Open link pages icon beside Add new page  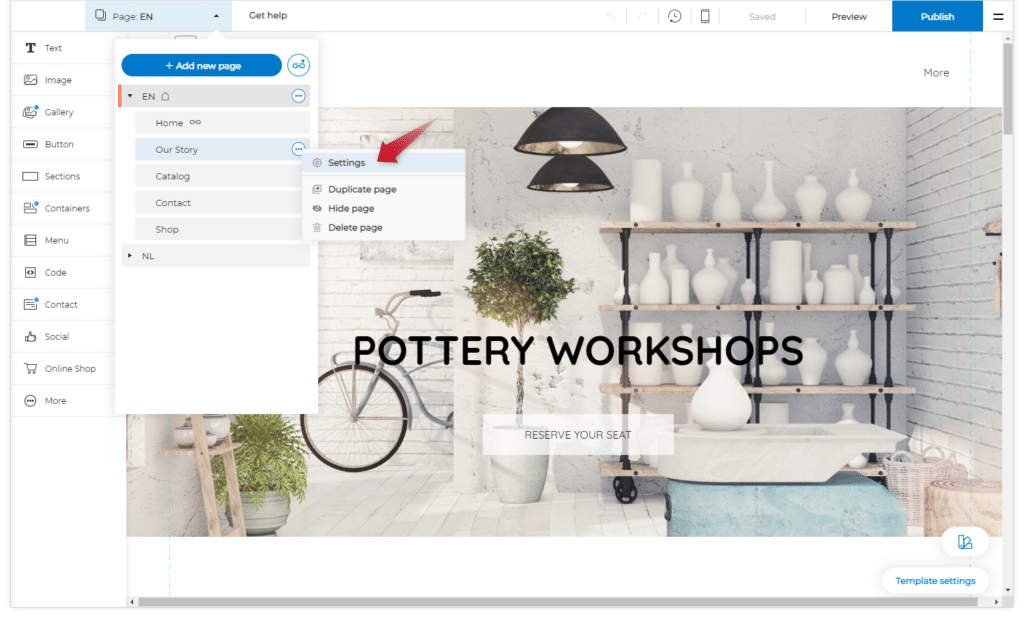(298, 65)
